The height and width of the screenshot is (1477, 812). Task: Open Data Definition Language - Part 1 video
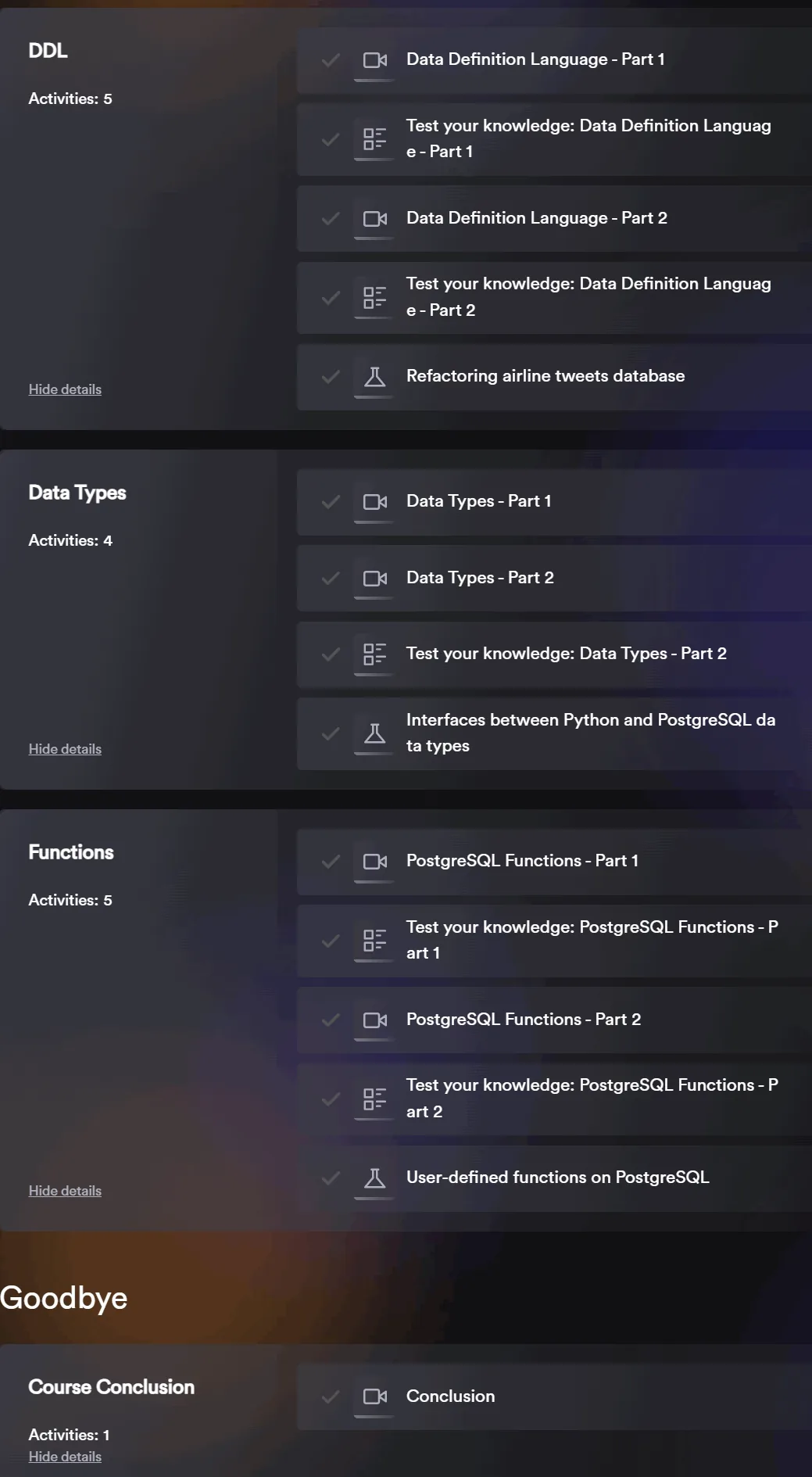click(x=554, y=60)
